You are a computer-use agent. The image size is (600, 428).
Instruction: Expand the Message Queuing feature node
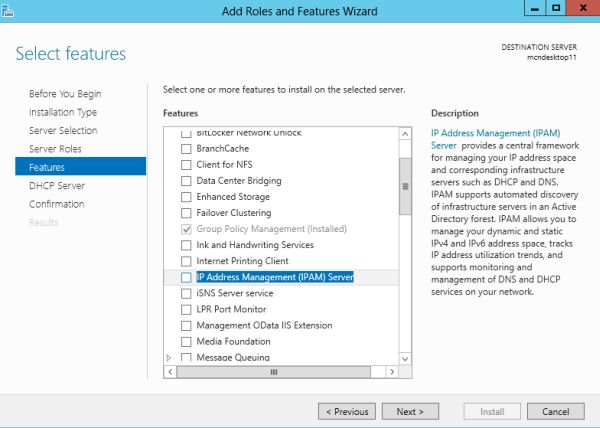(168, 357)
